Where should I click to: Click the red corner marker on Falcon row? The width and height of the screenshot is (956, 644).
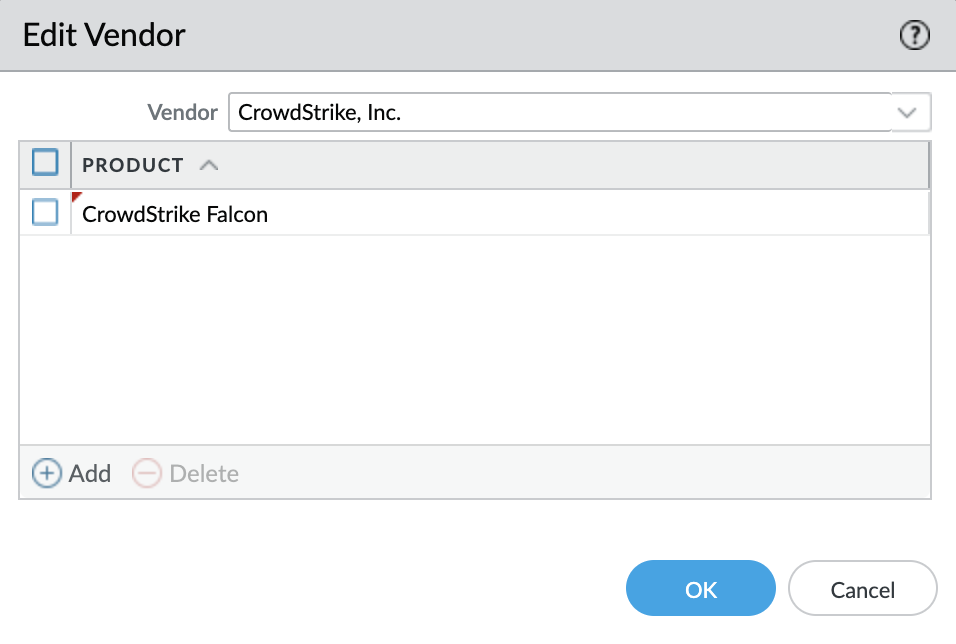point(76,196)
